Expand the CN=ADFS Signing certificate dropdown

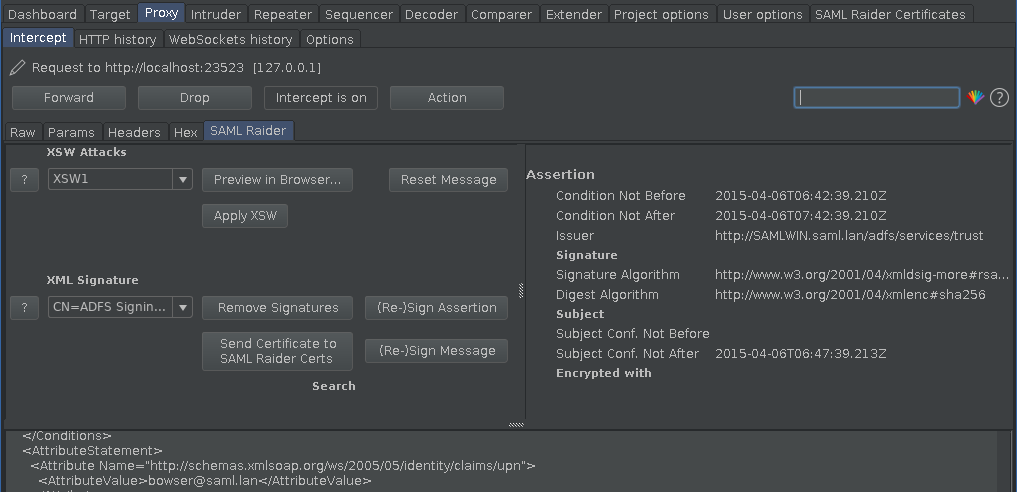point(182,307)
